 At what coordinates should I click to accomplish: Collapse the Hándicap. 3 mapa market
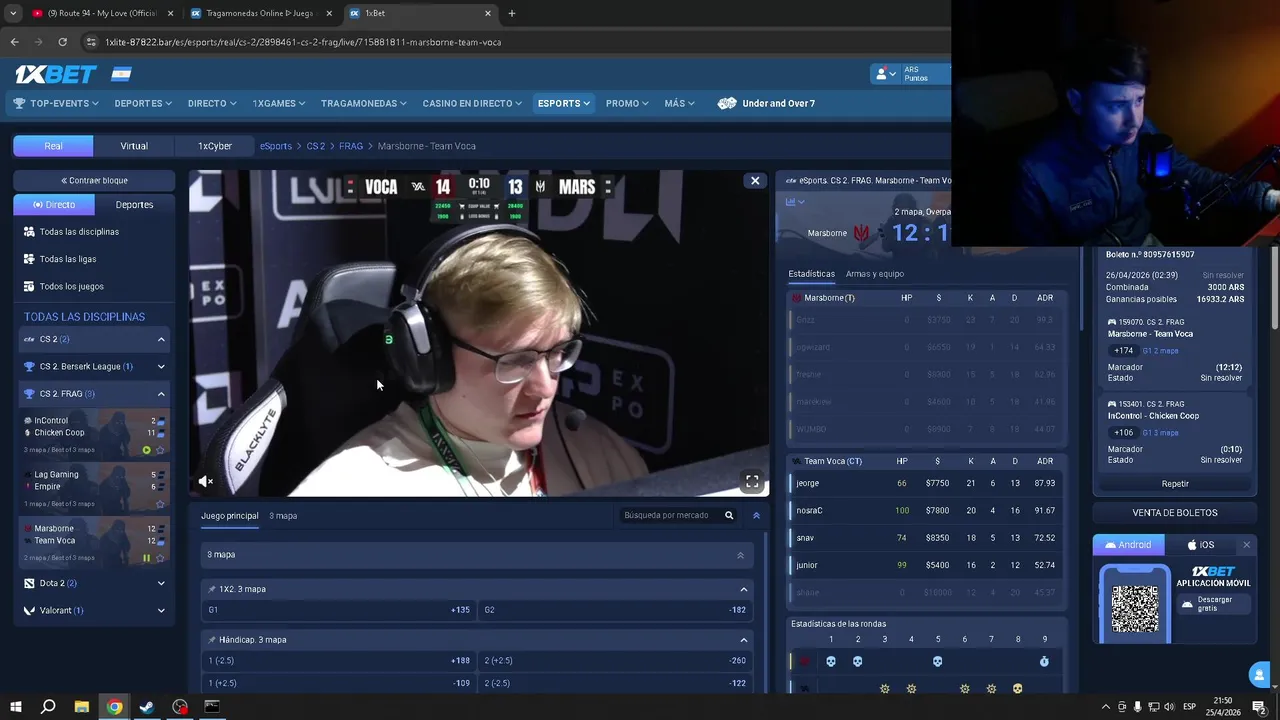(x=743, y=640)
